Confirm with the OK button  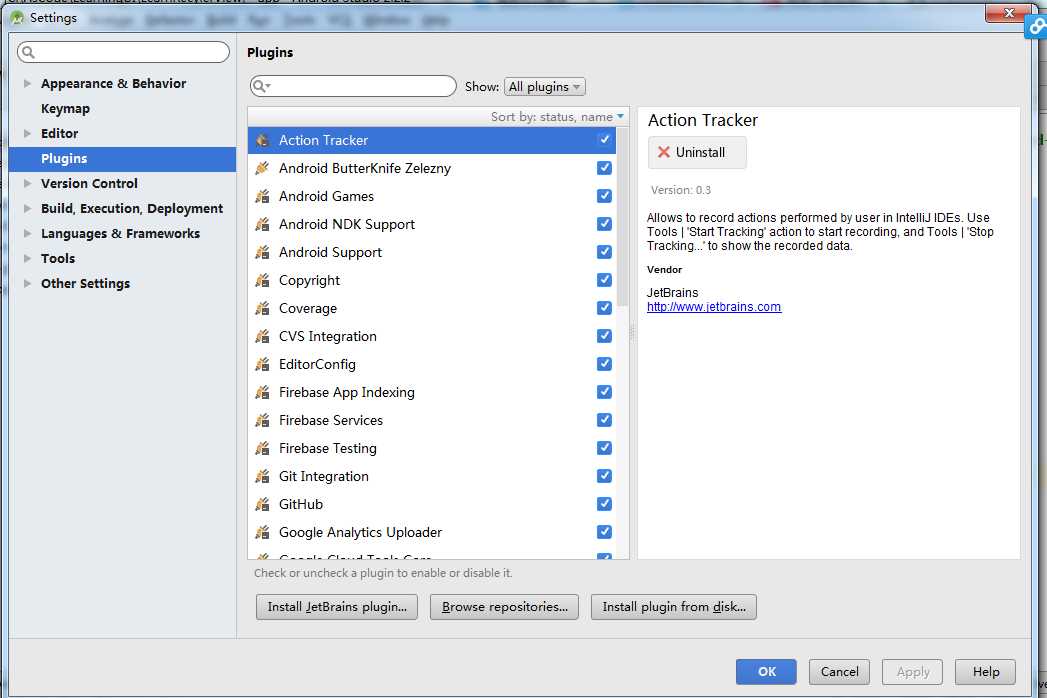[x=767, y=672]
